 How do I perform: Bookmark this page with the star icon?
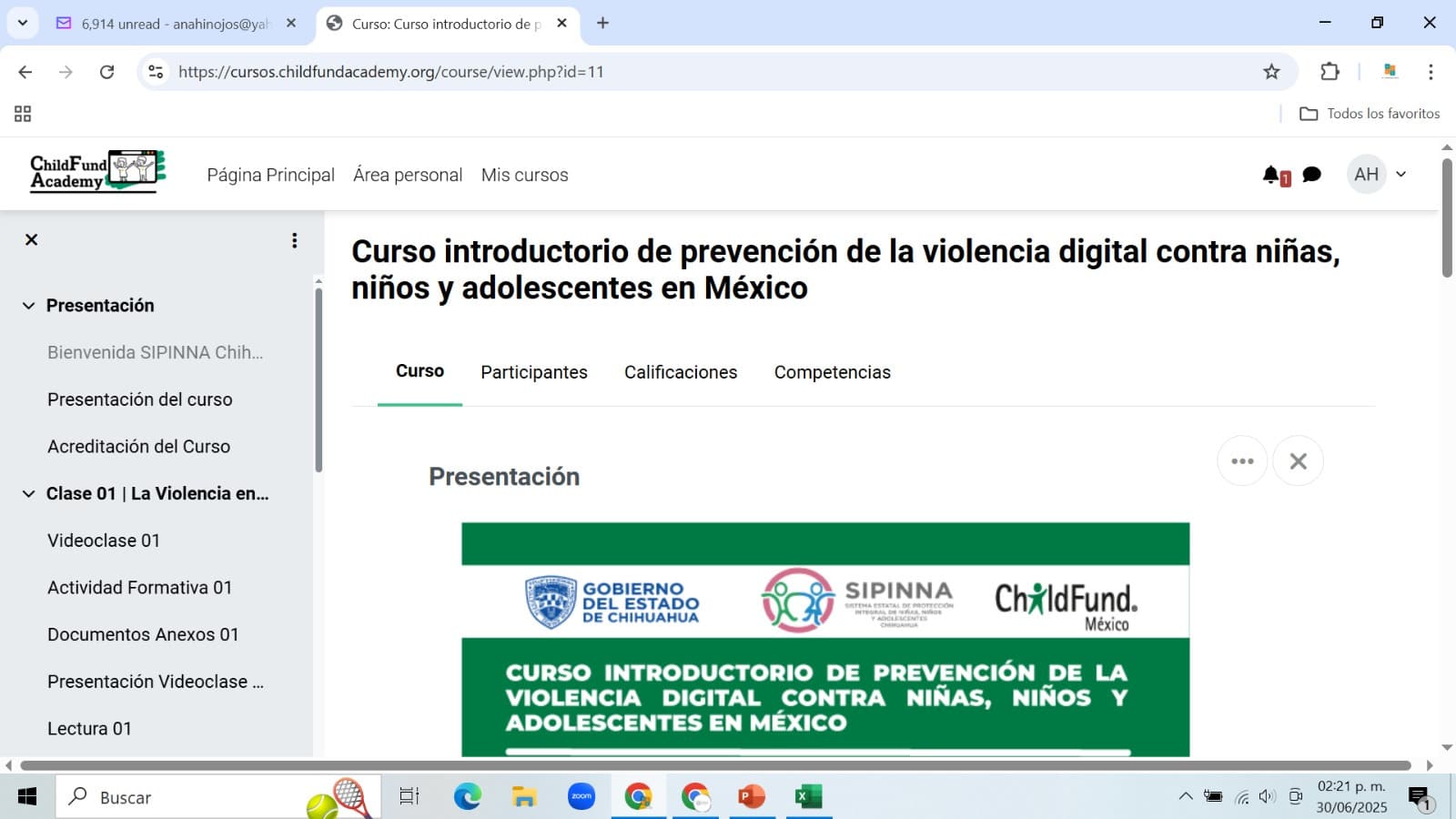[x=1271, y=72]
